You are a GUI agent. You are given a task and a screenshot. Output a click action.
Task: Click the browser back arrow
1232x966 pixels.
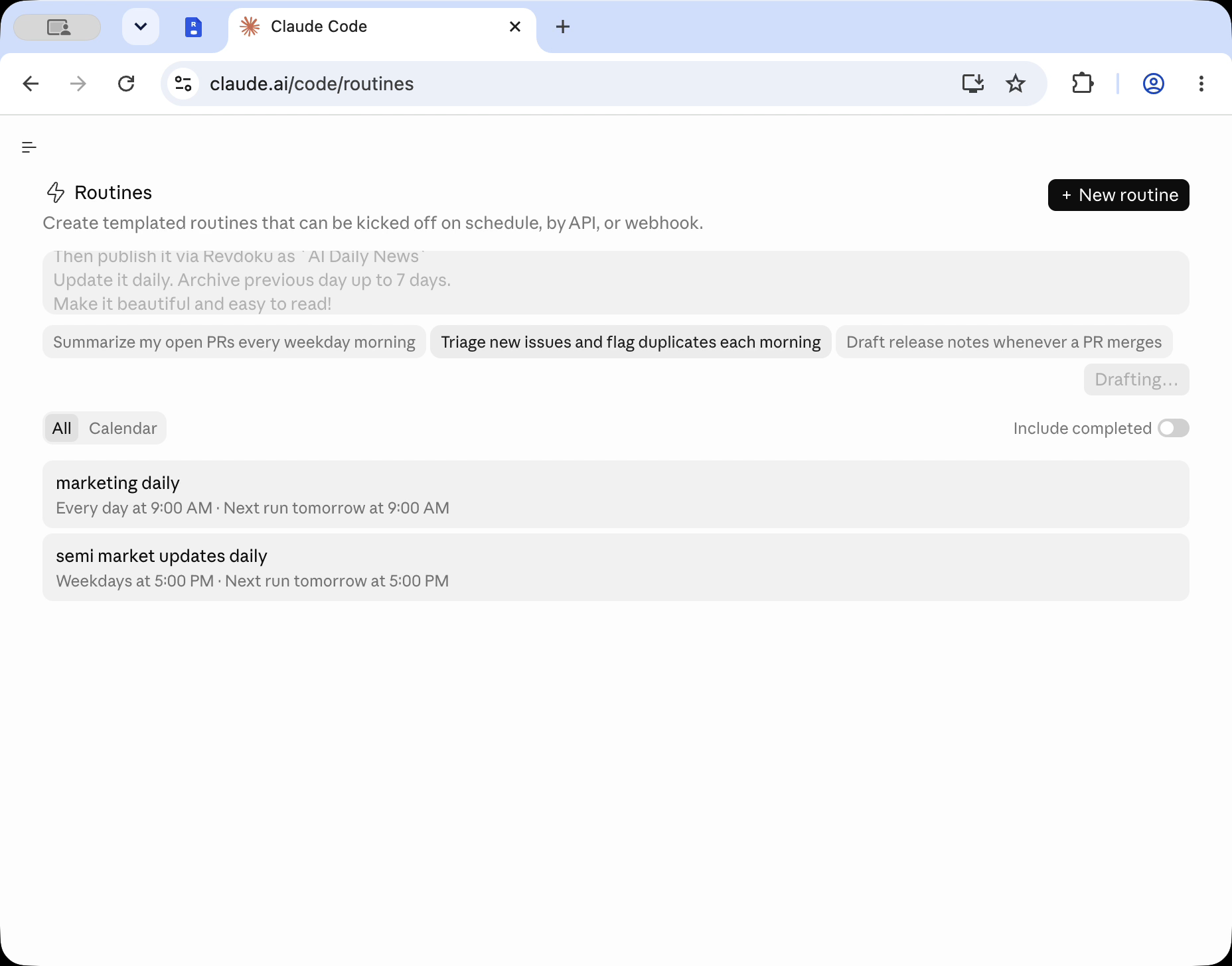point(31,84)
